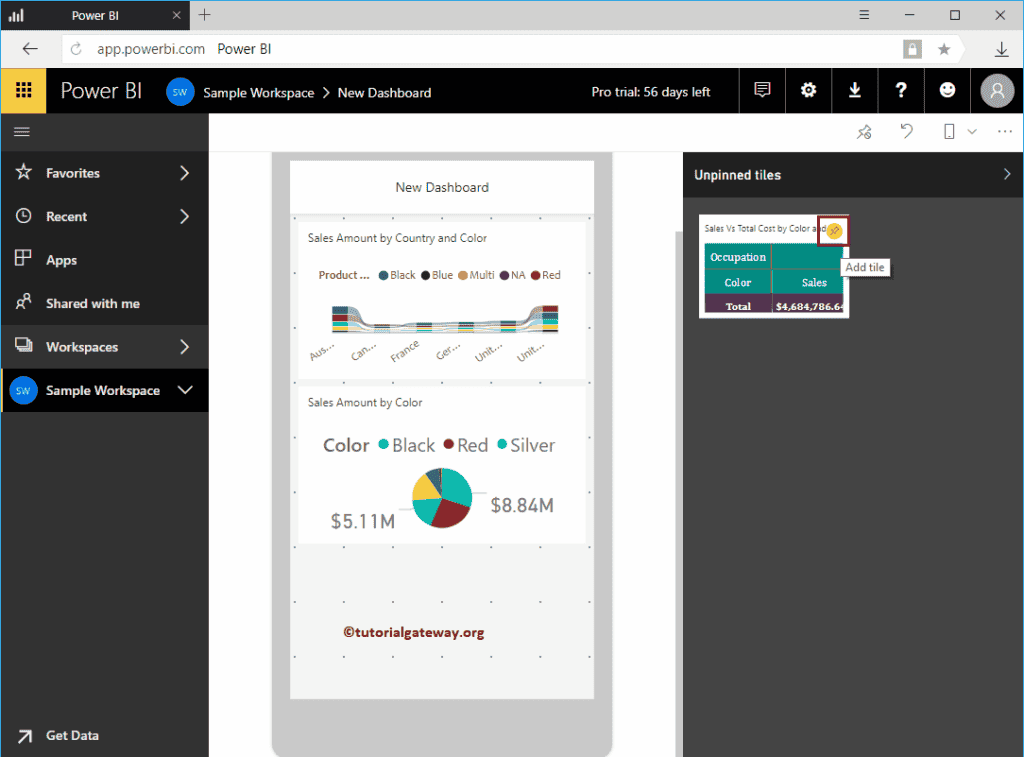The image size is (1024, 757).
Task: Click the header download arrow icon
Action: (854, 90)
